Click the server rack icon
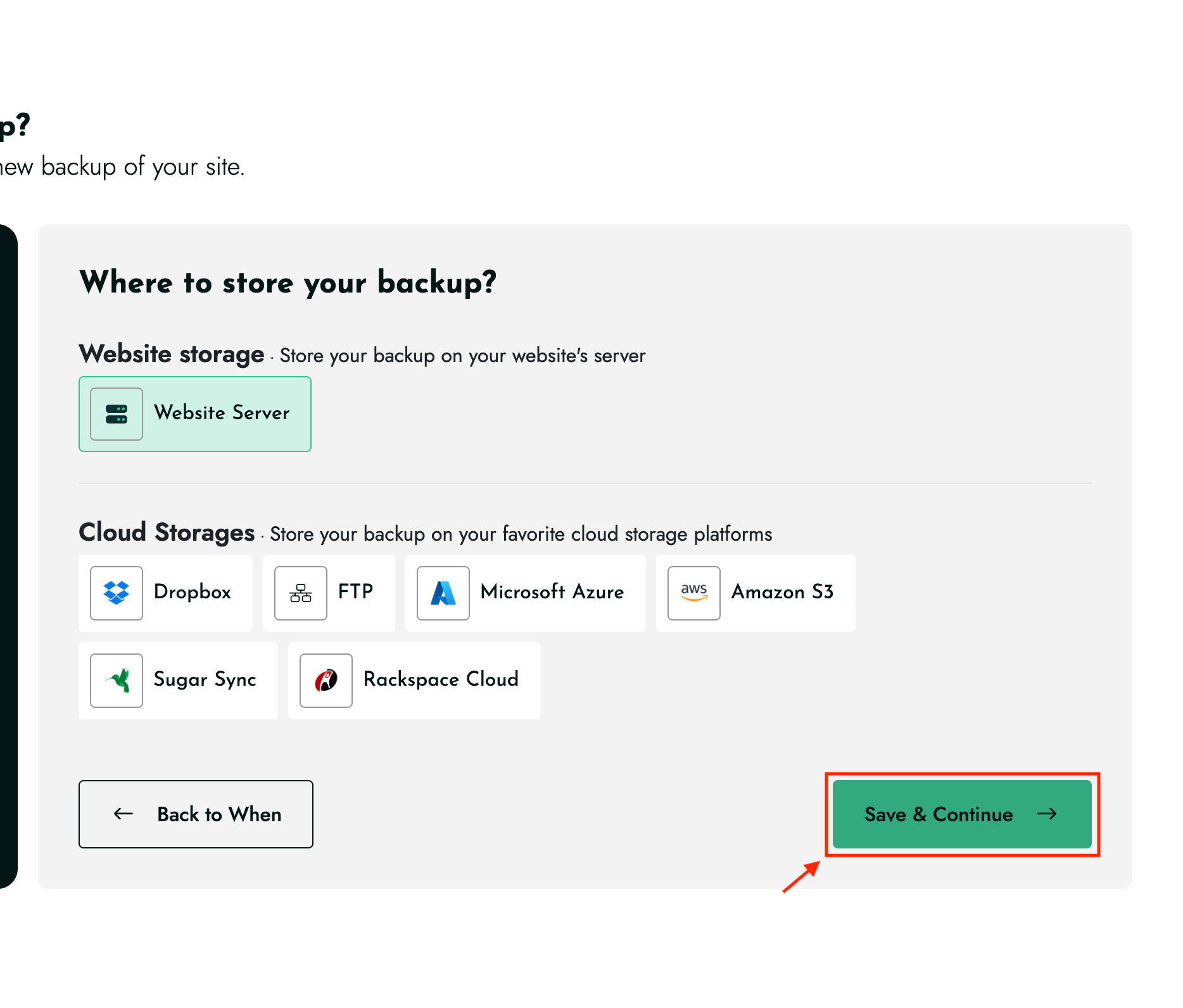This screenshot has width=1183, height=1008. coord(117,414)
